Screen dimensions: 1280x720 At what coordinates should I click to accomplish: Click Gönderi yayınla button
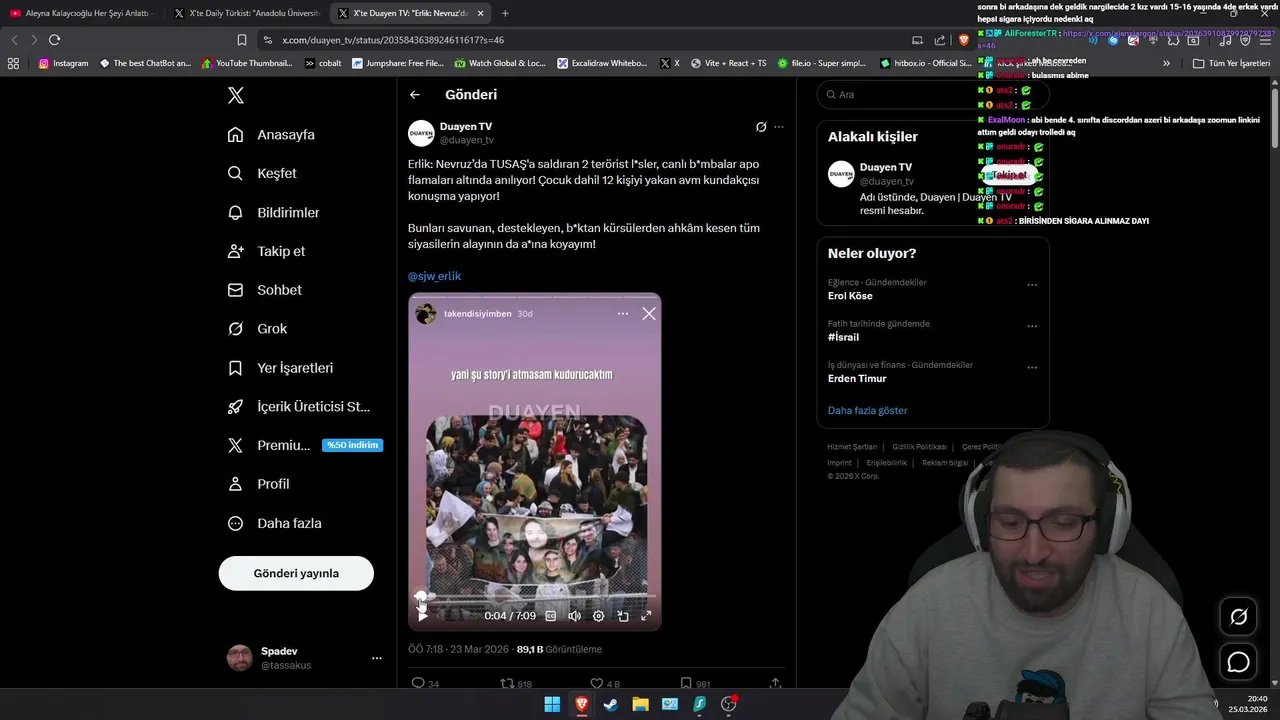[x=296, y=573]
